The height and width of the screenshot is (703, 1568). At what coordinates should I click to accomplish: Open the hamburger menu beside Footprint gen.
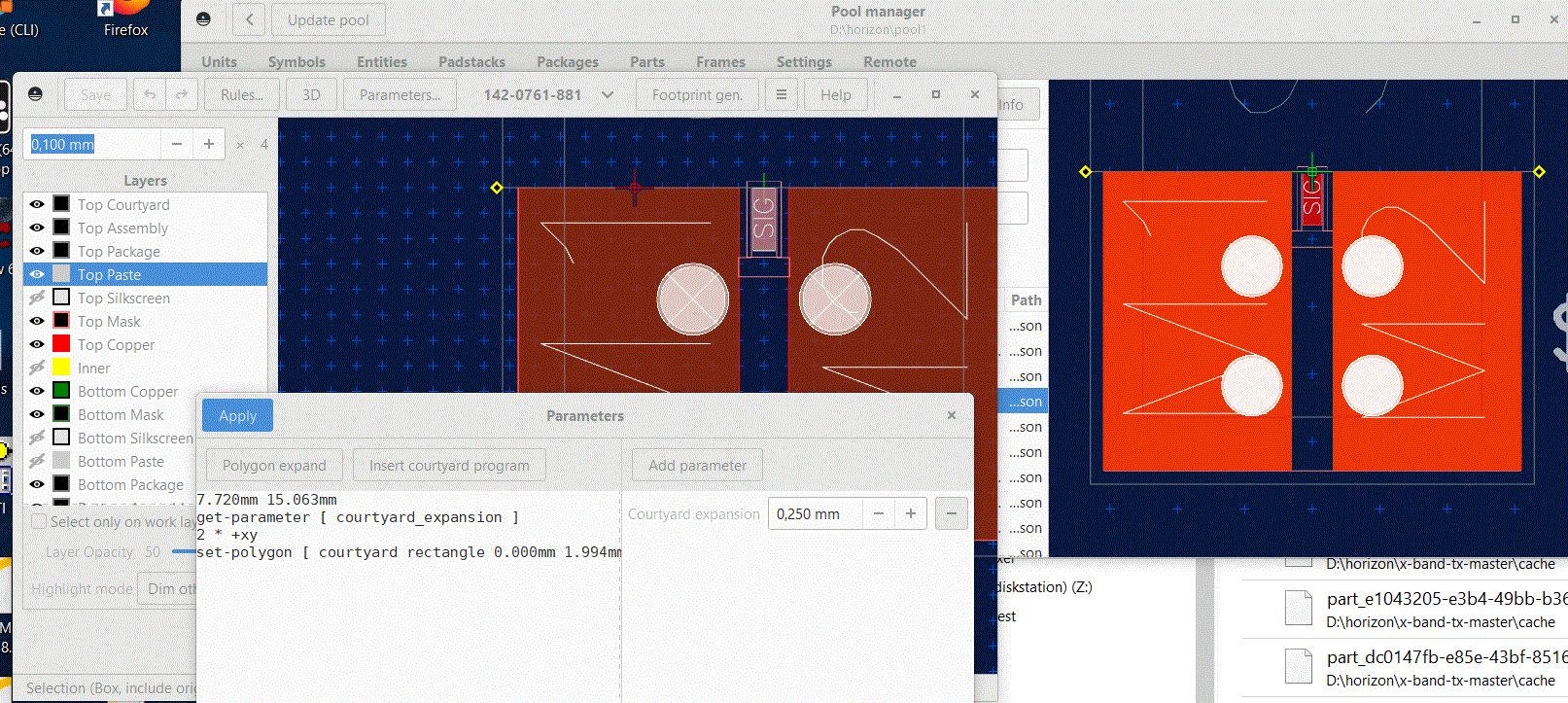781,94
